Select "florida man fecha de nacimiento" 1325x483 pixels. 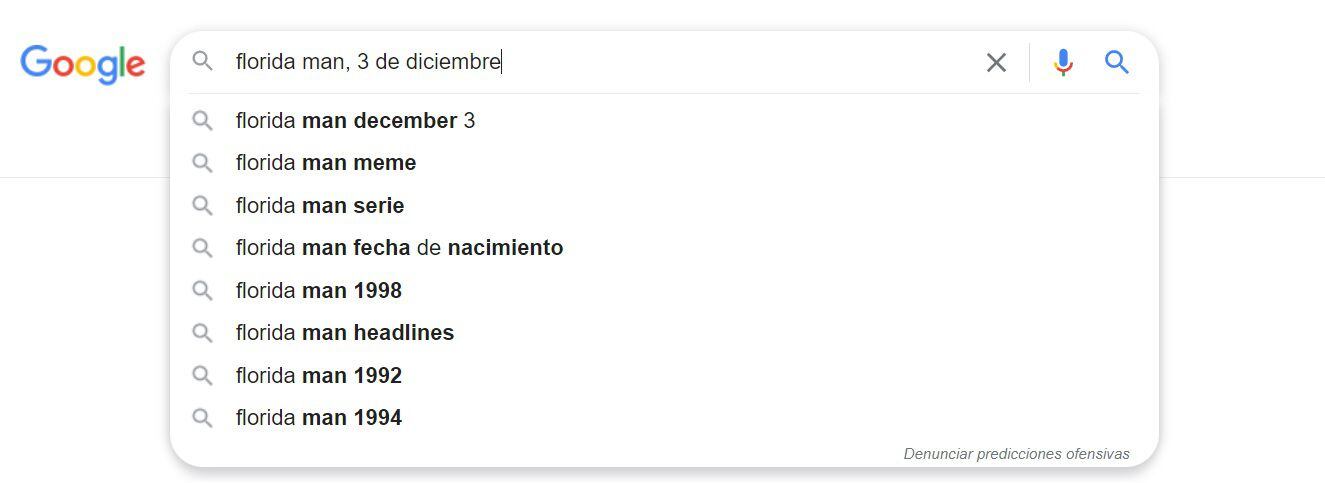point(399,248)
